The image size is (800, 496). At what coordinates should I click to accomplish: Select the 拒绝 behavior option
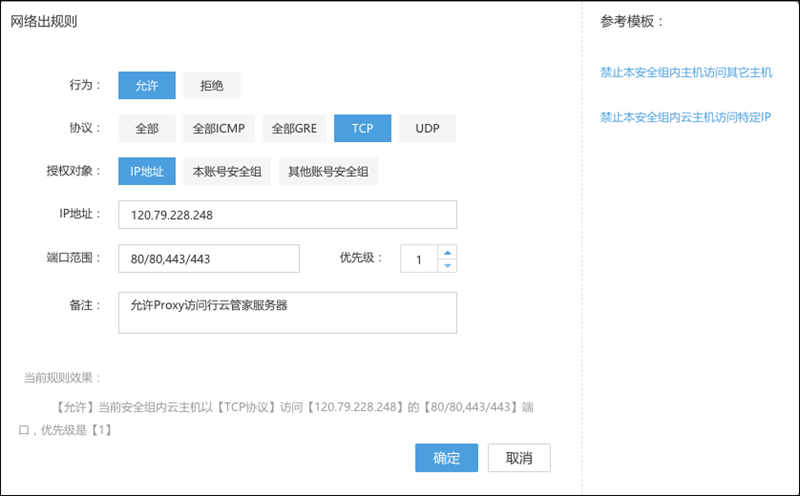click(x=211, y=86)
